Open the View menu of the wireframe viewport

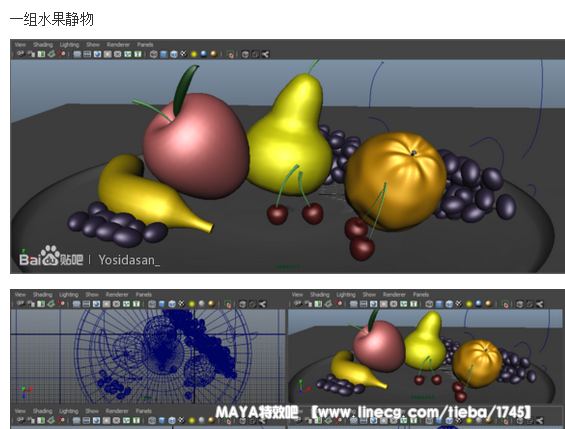pyautogui.click(x=20, y=295)
